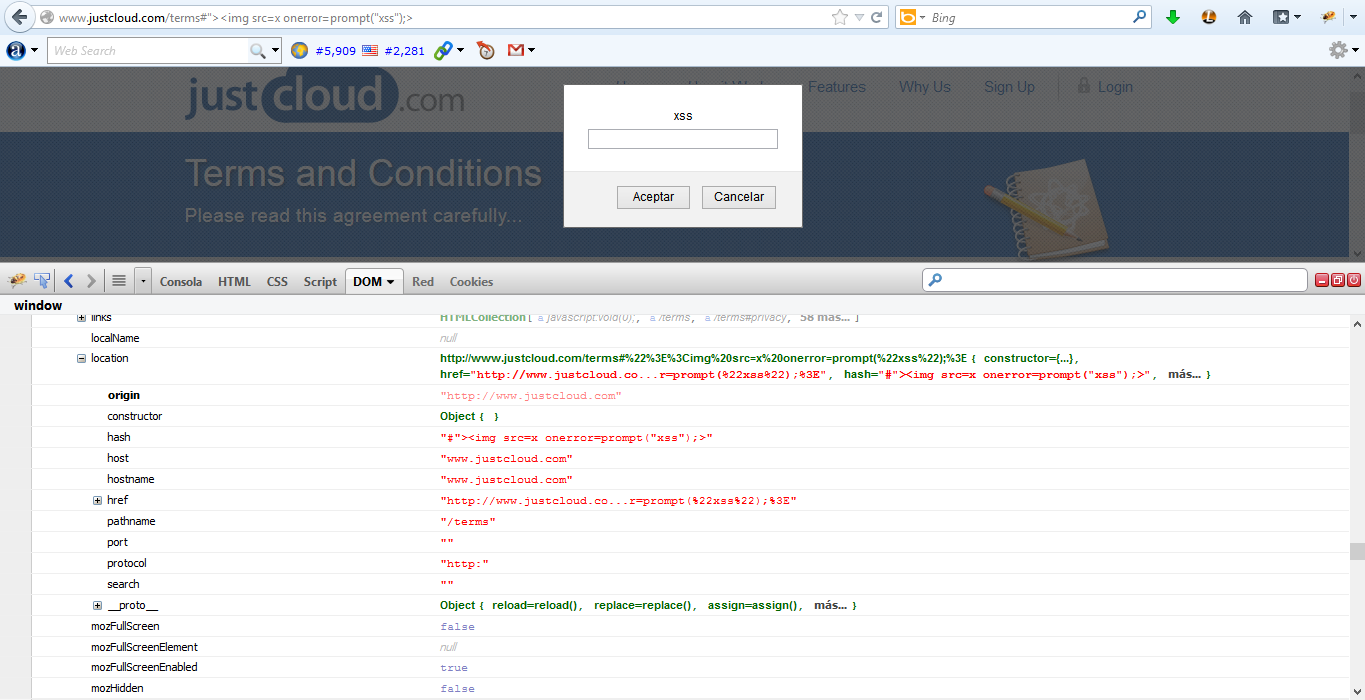Open the URL bar history dropdown arrow

click(859, 17)
